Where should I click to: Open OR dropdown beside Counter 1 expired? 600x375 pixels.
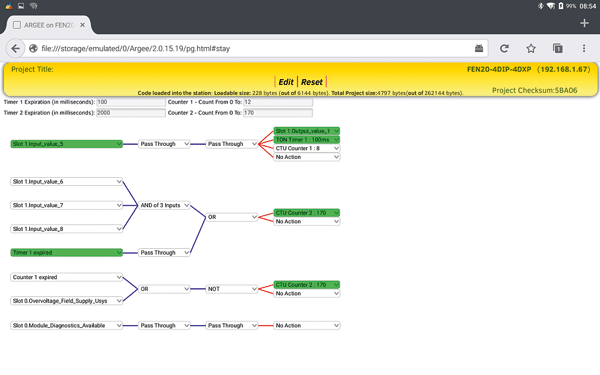click(164, 289)
